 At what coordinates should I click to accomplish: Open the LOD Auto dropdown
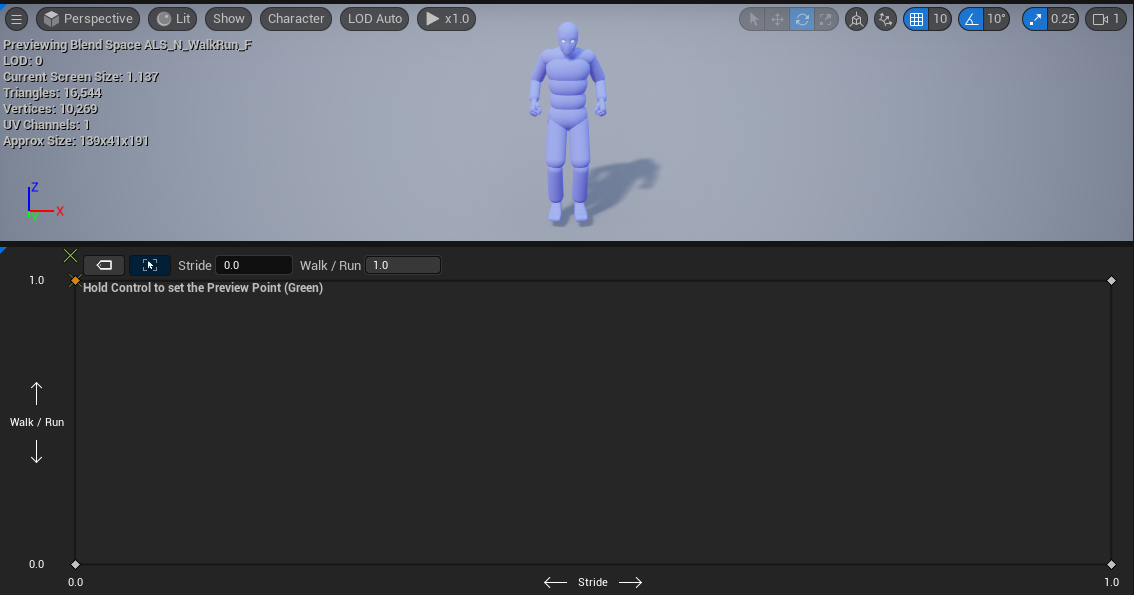pyautogui.click(x=375, y=19)
